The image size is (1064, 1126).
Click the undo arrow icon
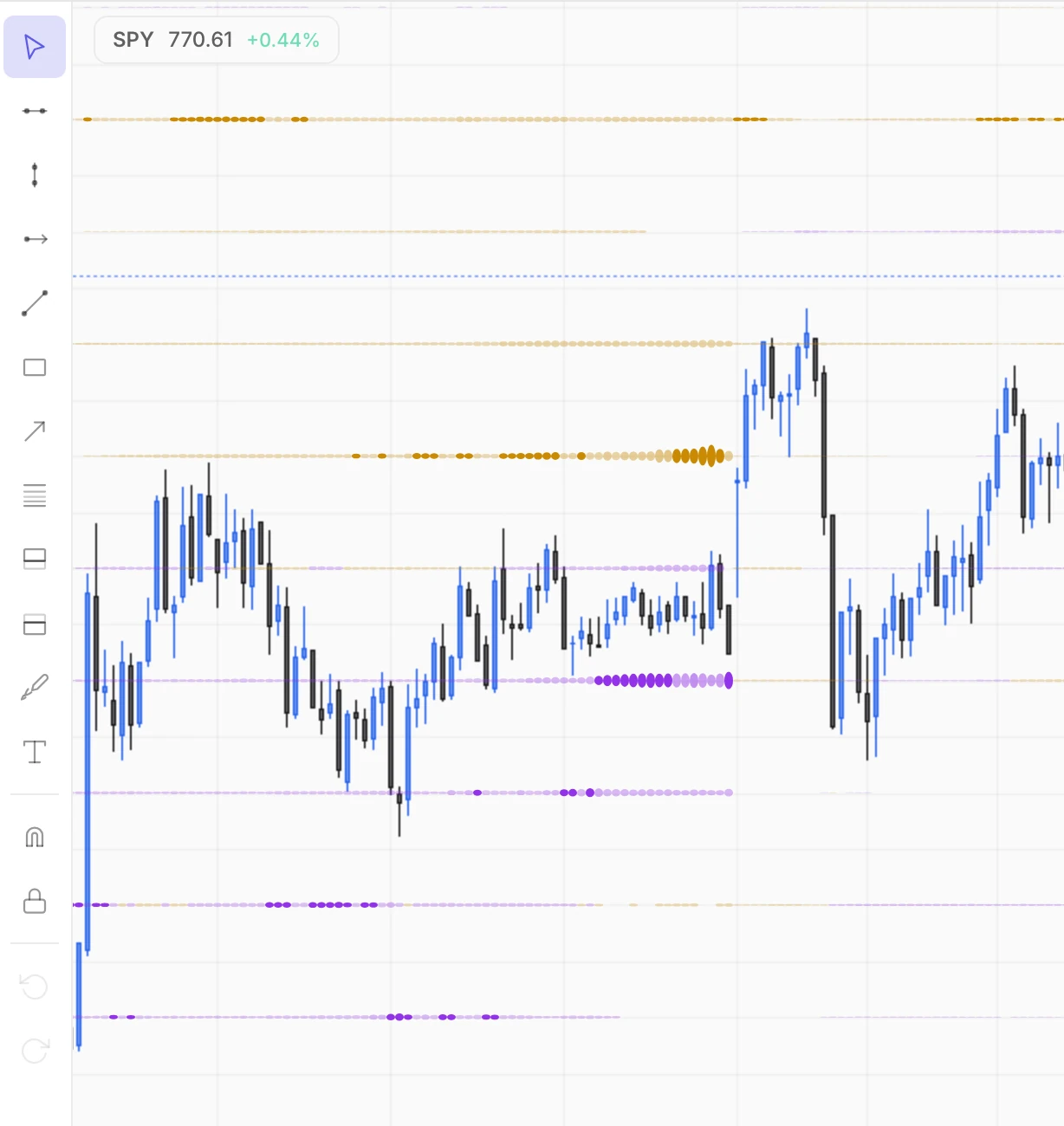[x=35, y=986]
